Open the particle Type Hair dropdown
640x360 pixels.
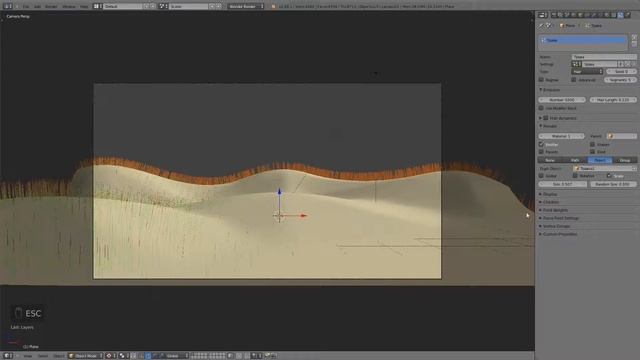tap(587, 71)
